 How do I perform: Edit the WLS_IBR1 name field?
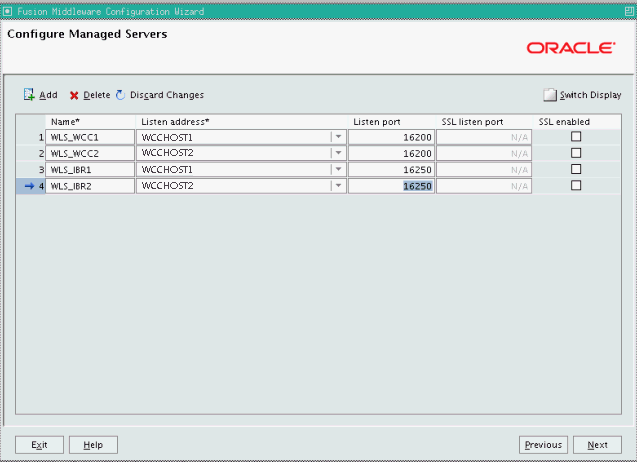[x=90, y=170]
